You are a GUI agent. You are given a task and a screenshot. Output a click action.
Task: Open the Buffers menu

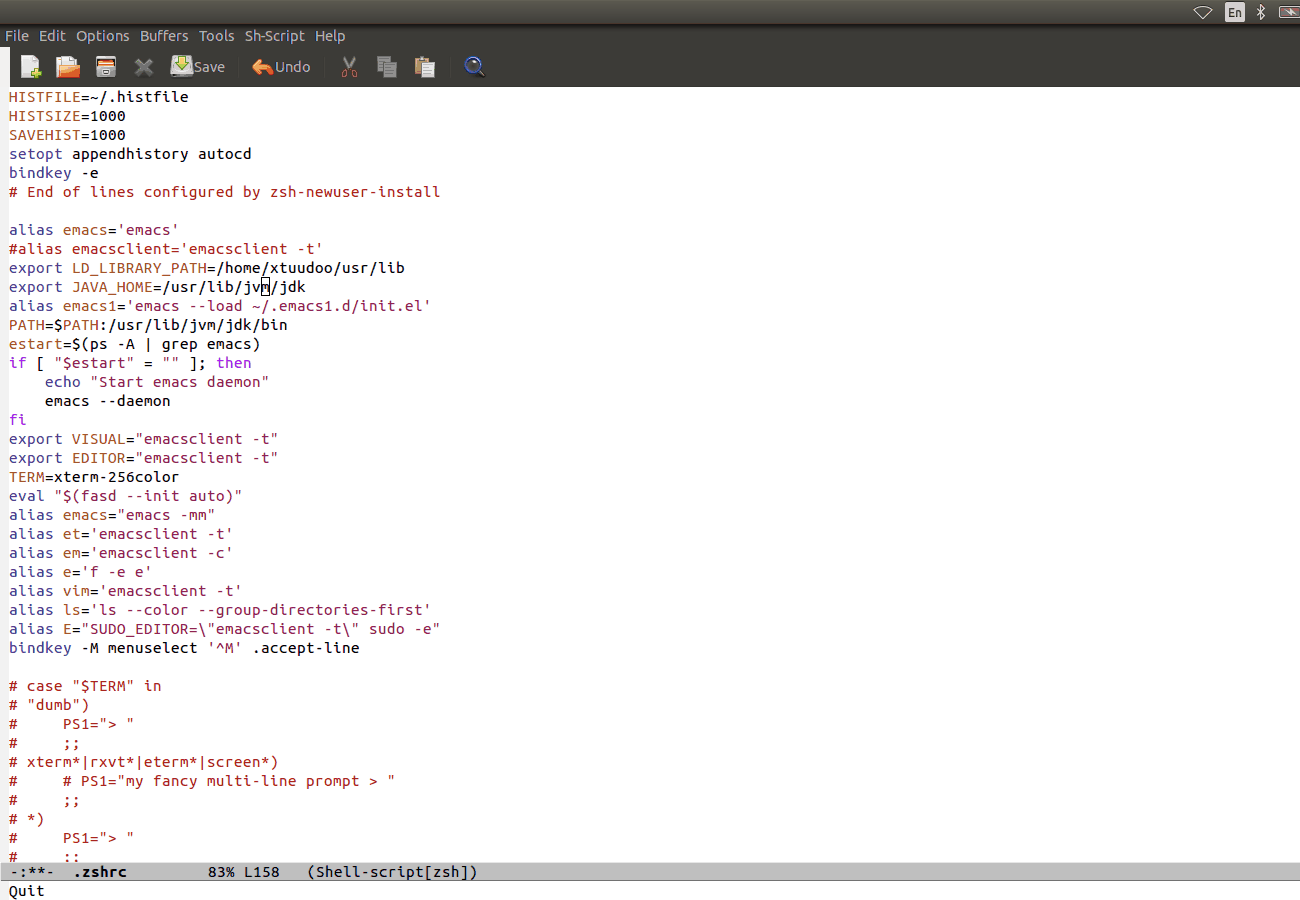click(164, 36)
